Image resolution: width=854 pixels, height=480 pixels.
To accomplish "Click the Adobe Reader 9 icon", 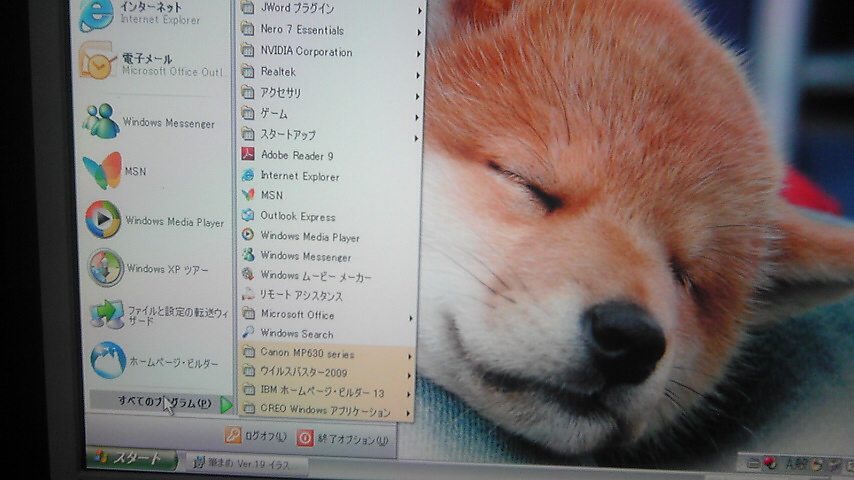I will (248, 155).
